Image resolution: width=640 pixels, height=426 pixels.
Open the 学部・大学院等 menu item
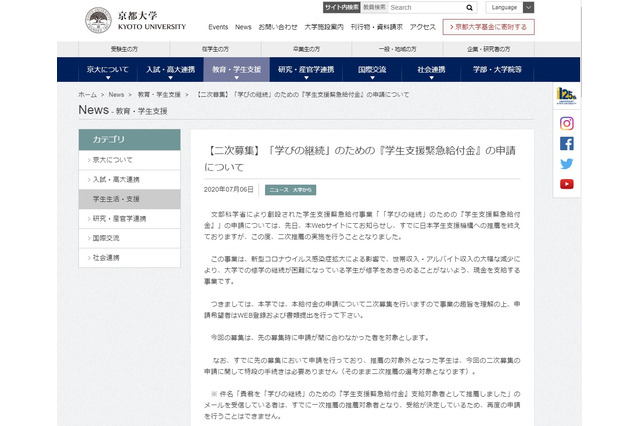[x=497, y=70]
